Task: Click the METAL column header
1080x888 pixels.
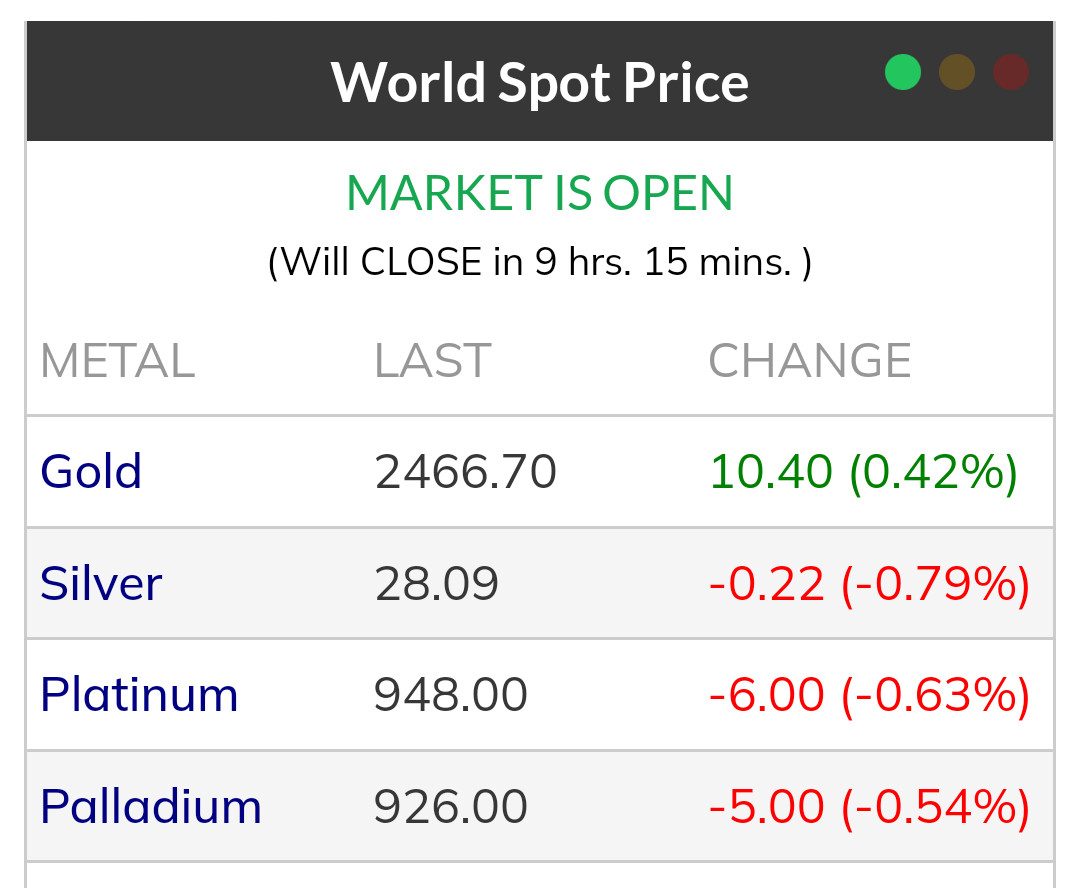Action: click(117, 362)
